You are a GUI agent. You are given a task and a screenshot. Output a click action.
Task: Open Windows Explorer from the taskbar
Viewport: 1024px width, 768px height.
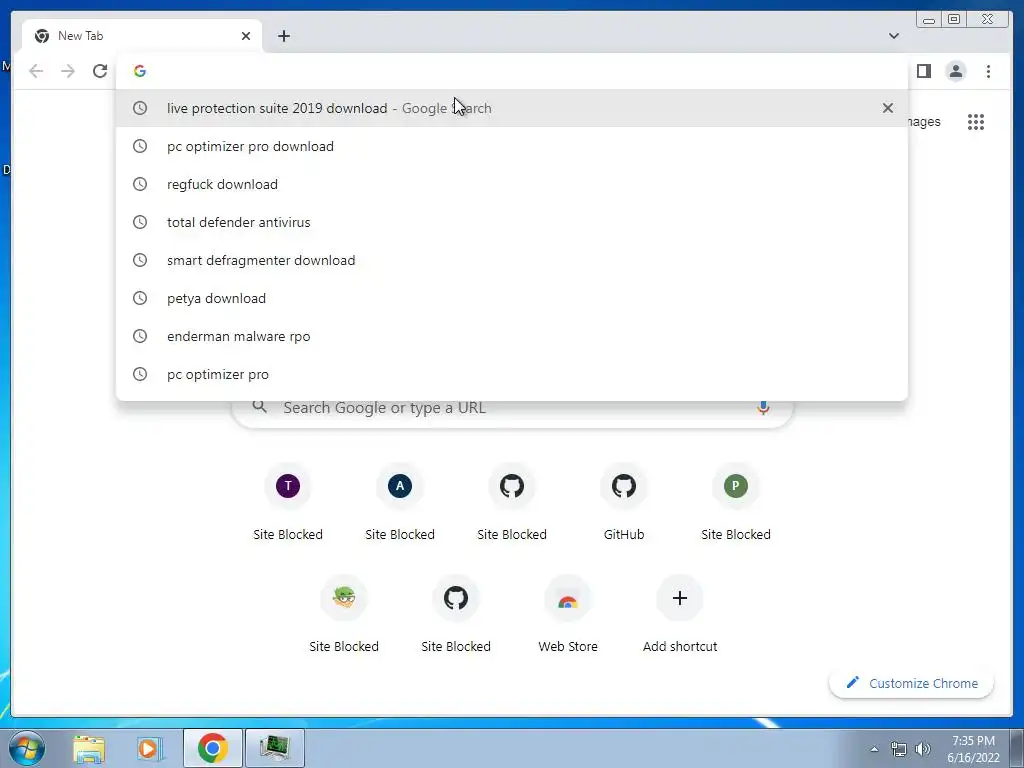click(89, 748)
